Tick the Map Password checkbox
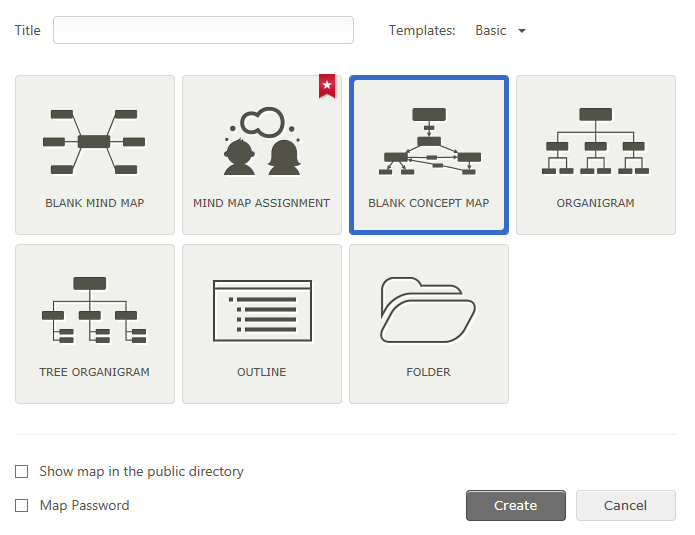 (x=21, y=506)
